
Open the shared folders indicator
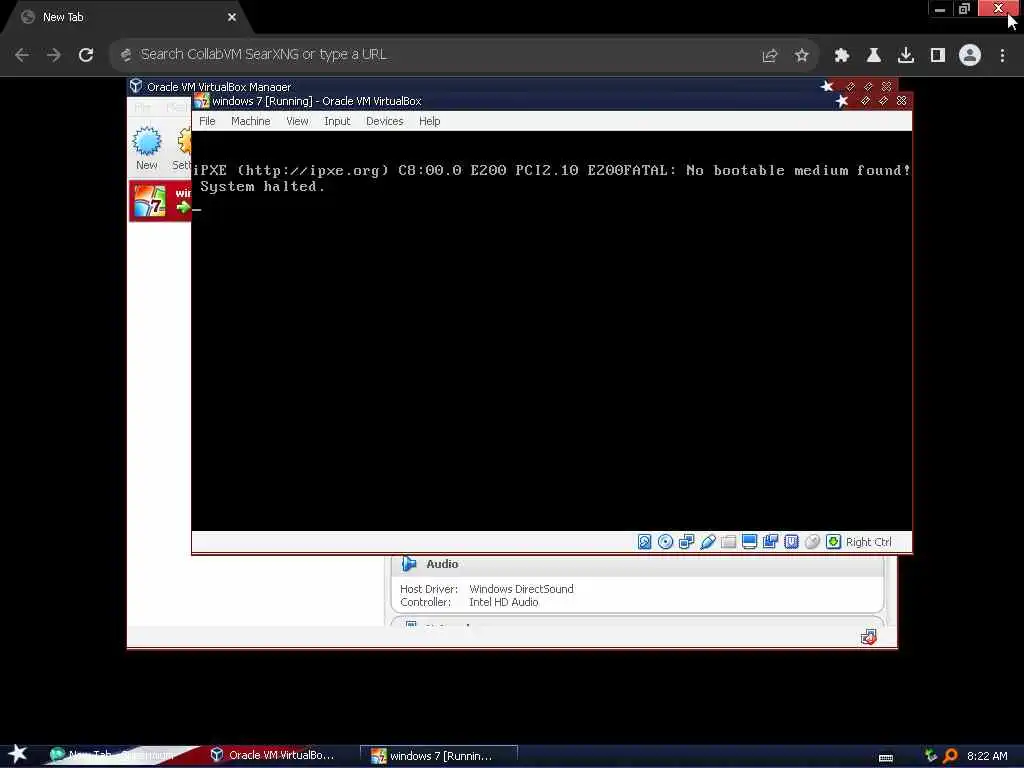(728, 541)
